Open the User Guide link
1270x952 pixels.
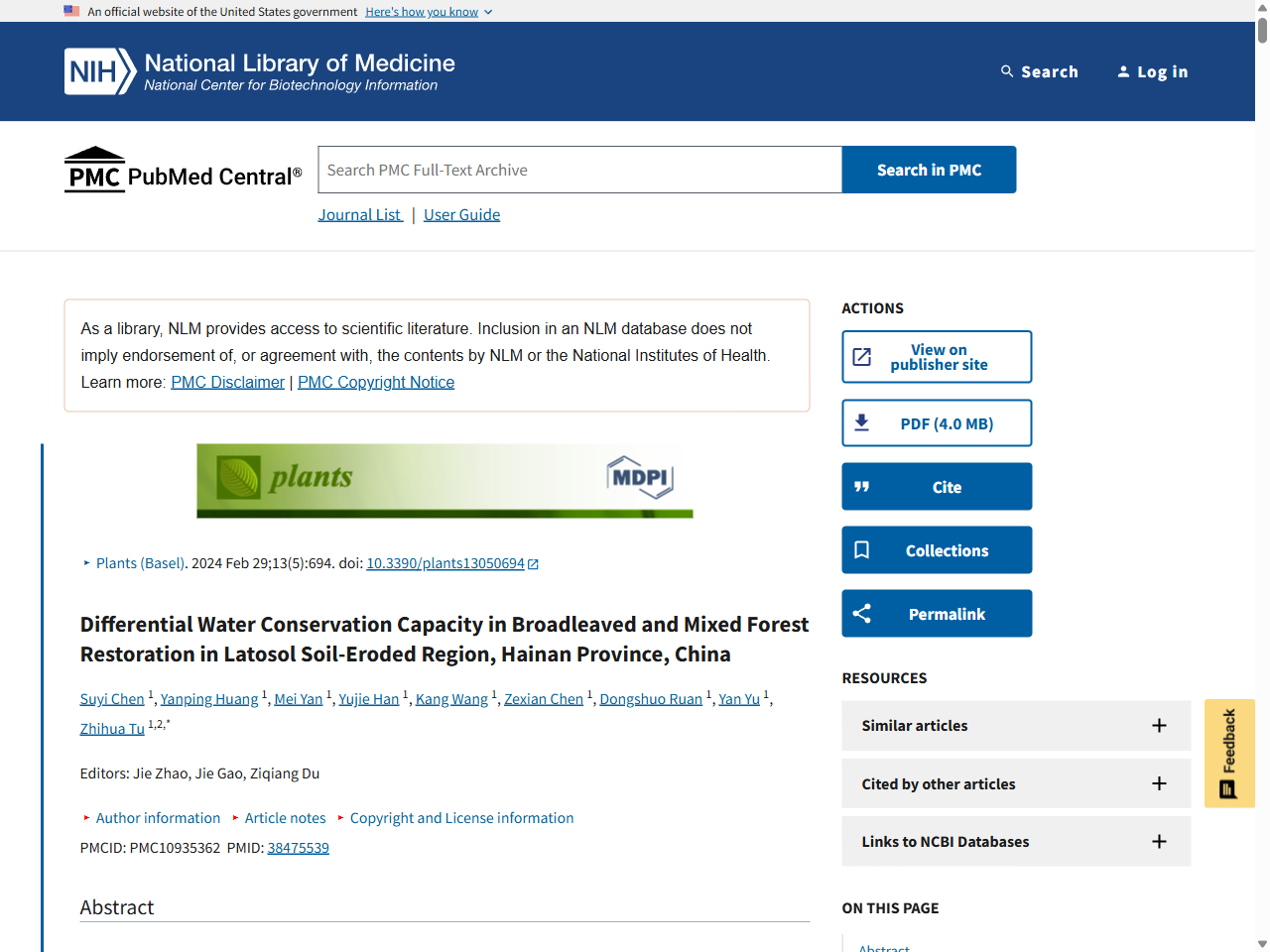[x=461, y=215]
